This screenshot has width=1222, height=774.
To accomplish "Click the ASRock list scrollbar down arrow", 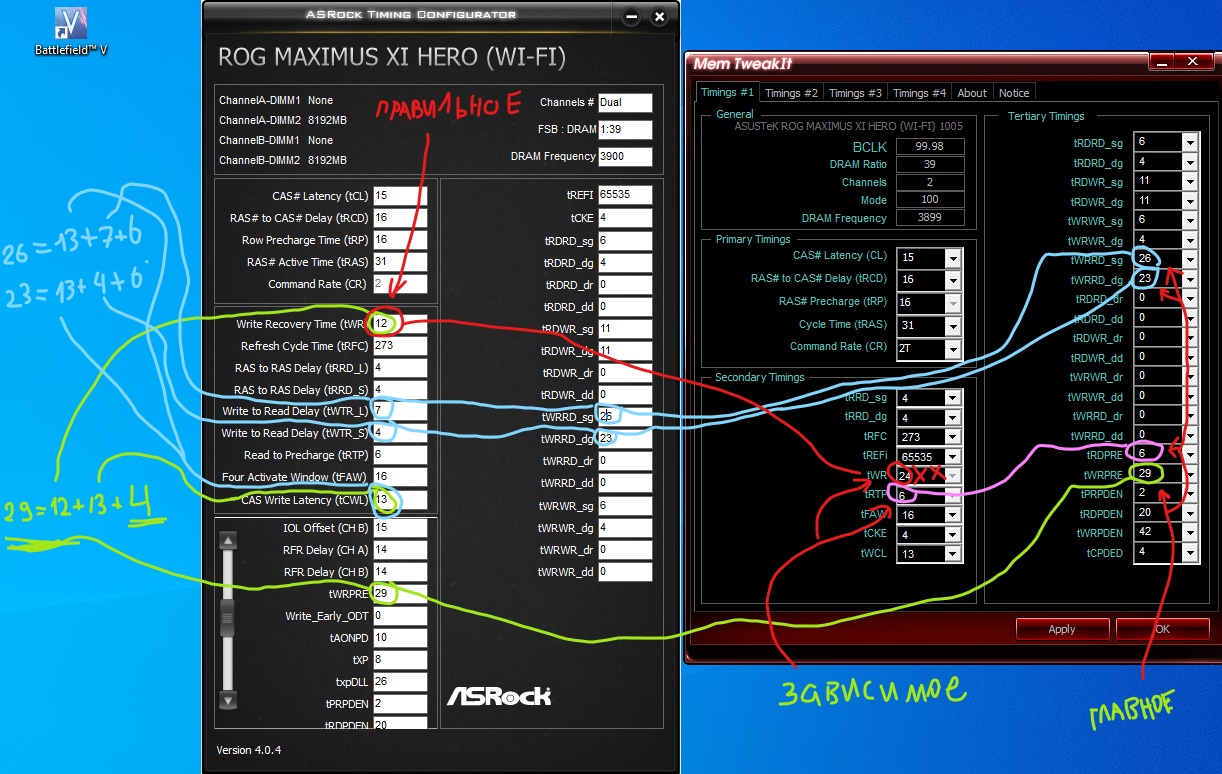I will (229, 702).
